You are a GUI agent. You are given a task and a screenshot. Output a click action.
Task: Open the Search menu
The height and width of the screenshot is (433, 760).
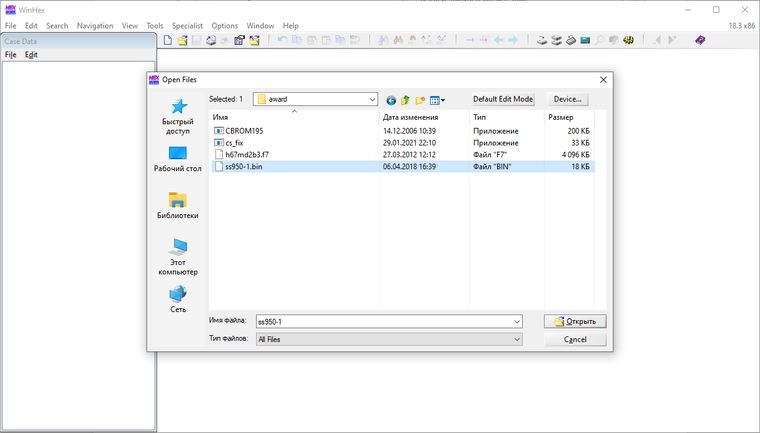[57, 26]
